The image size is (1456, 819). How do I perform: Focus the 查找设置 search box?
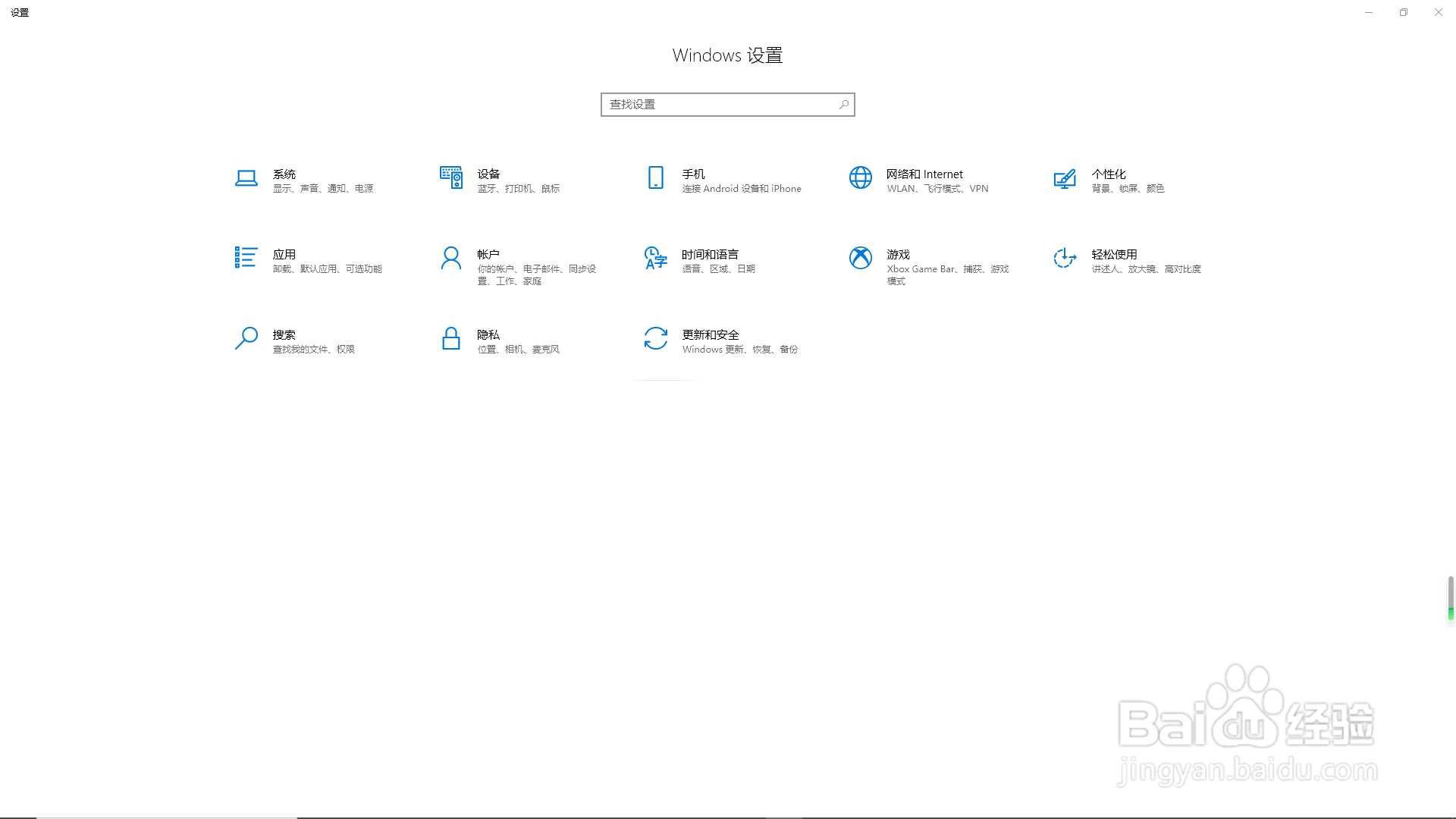(x=720, y=105)
